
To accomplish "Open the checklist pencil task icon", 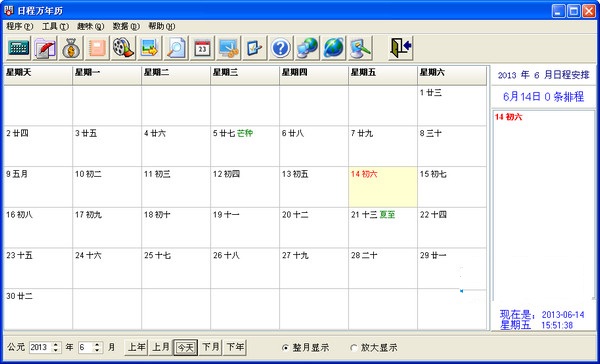I will point(254,48).
